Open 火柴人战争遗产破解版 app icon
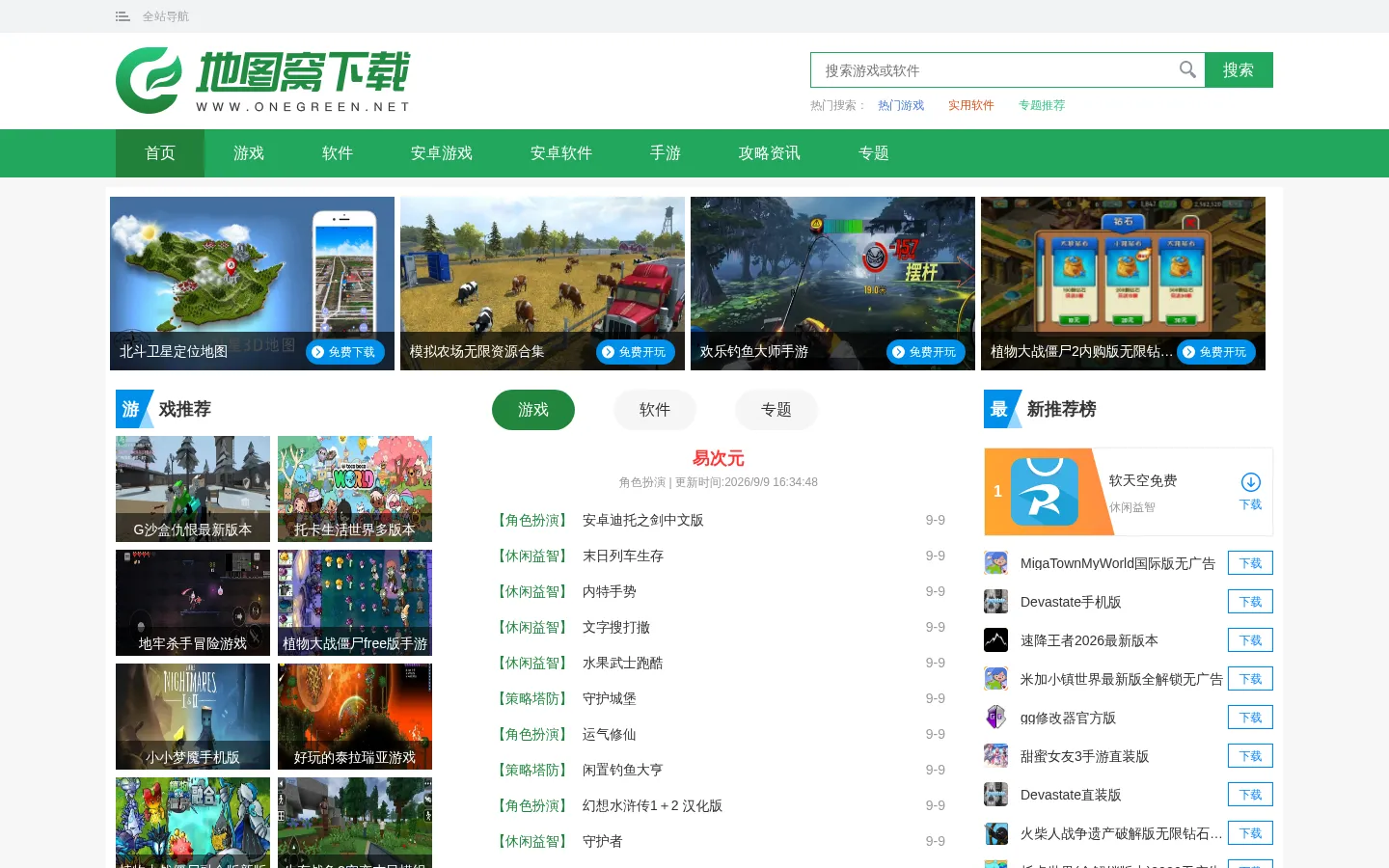Viewport: 1389px width, 868px height. click(996, 833)
